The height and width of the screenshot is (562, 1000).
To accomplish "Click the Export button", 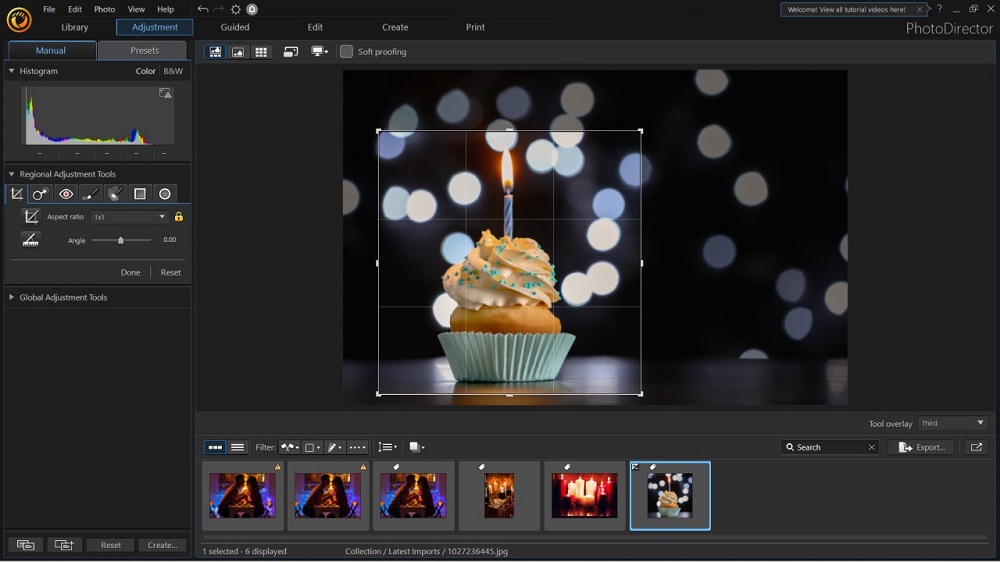I will click(x=921, y=447).
